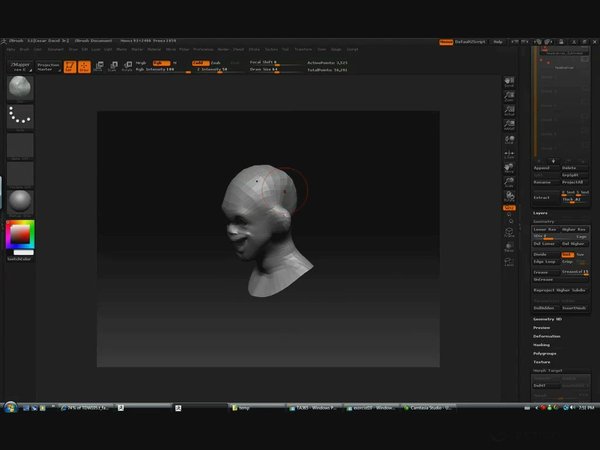Click the Divide button
This screenshot has height=450, width=600.
[x=546, y=254]
